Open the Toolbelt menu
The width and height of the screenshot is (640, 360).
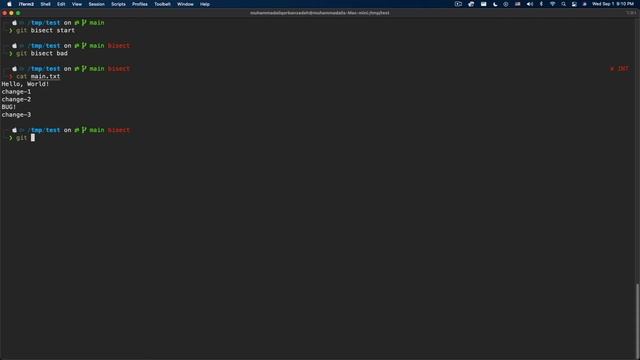(162, 4)
